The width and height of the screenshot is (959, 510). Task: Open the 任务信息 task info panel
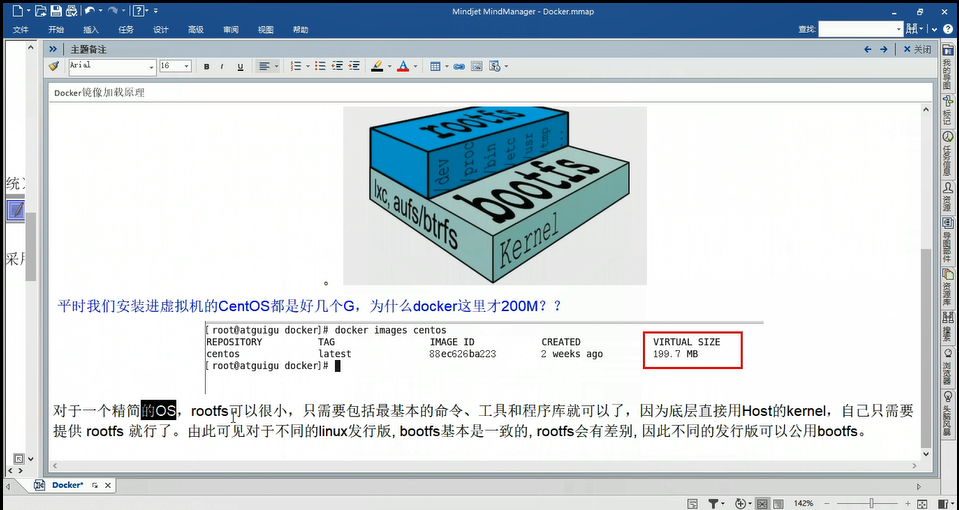point(947,153)
